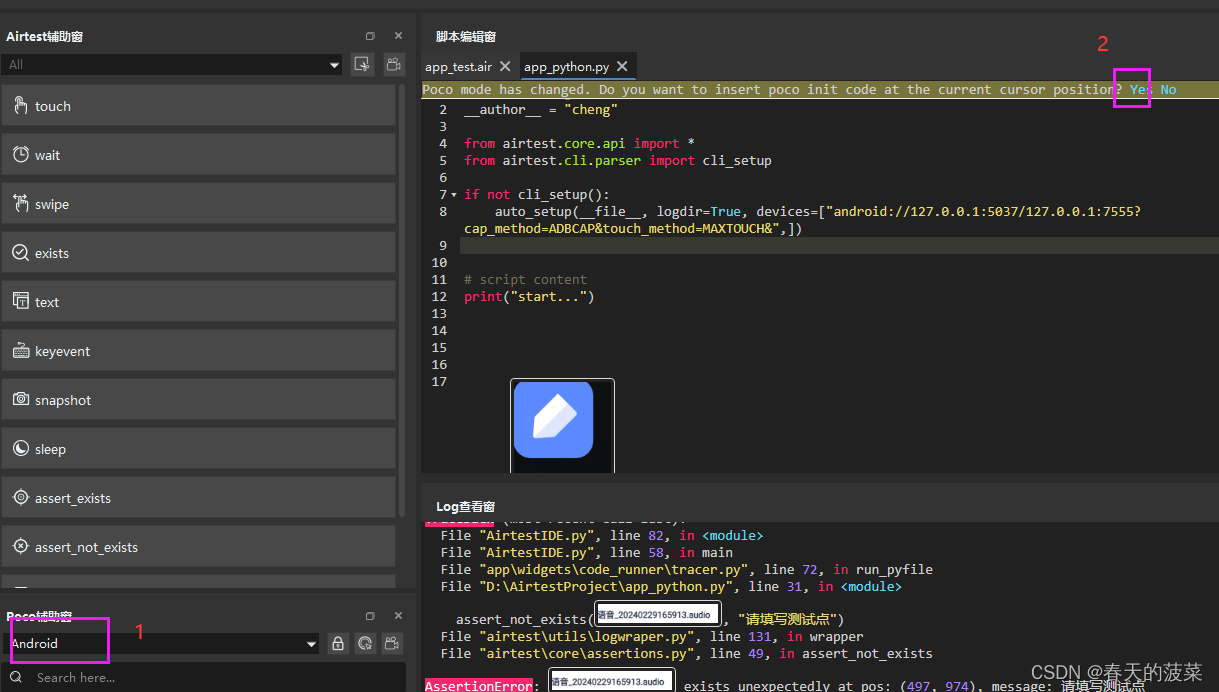Click the scrollbar of the Airtest command list
The image size is (1219, 692).
click(403, 300)
